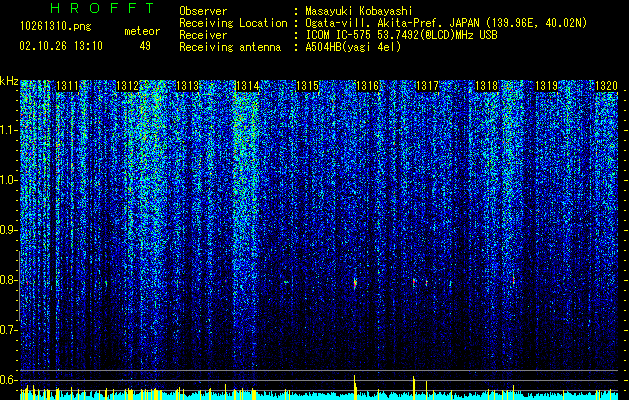This screenshot has height=400, width=629.
Task: Click the Observer field label
Action: pos(203,11)
